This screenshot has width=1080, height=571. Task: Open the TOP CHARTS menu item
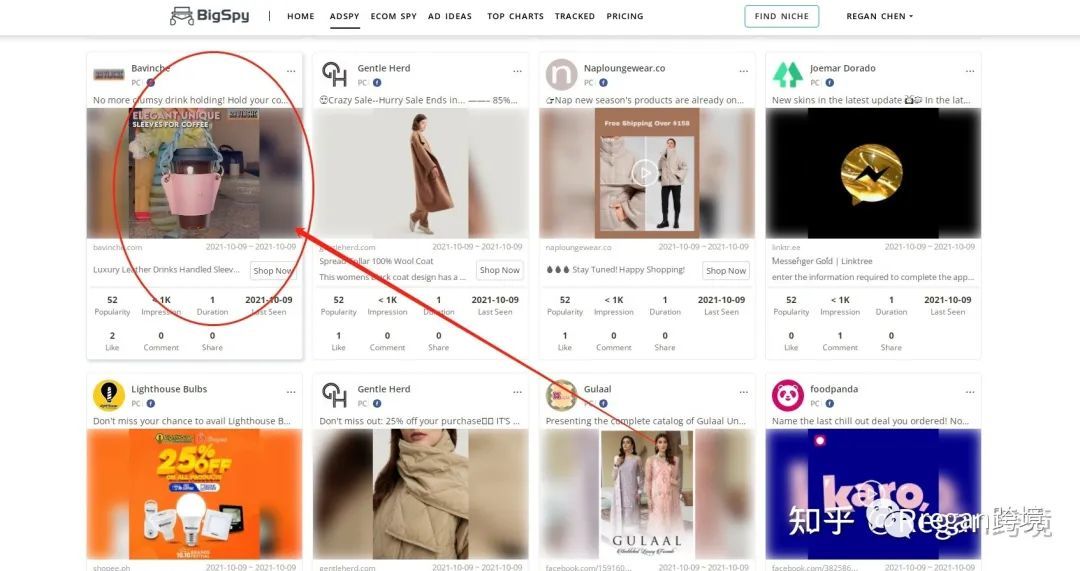(515, 16)
